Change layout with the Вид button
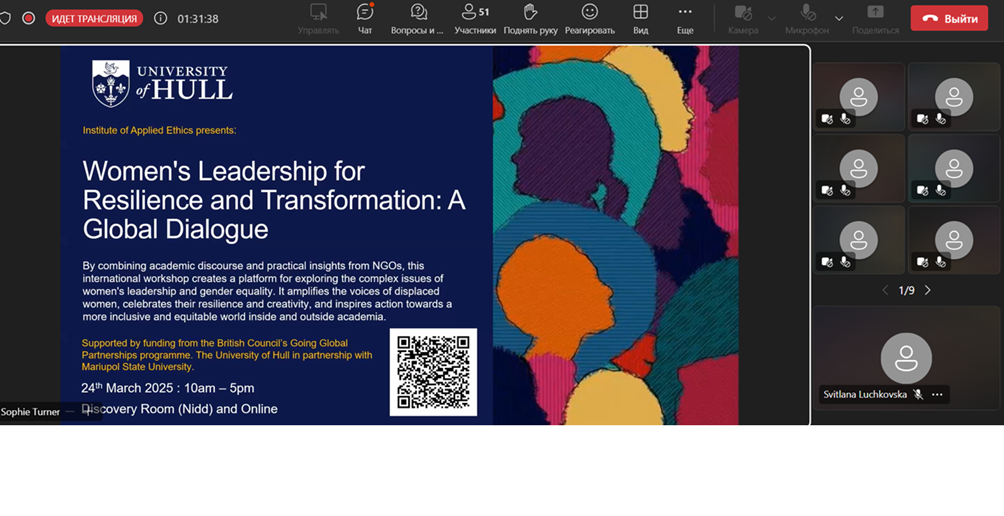 click(640, 19)
